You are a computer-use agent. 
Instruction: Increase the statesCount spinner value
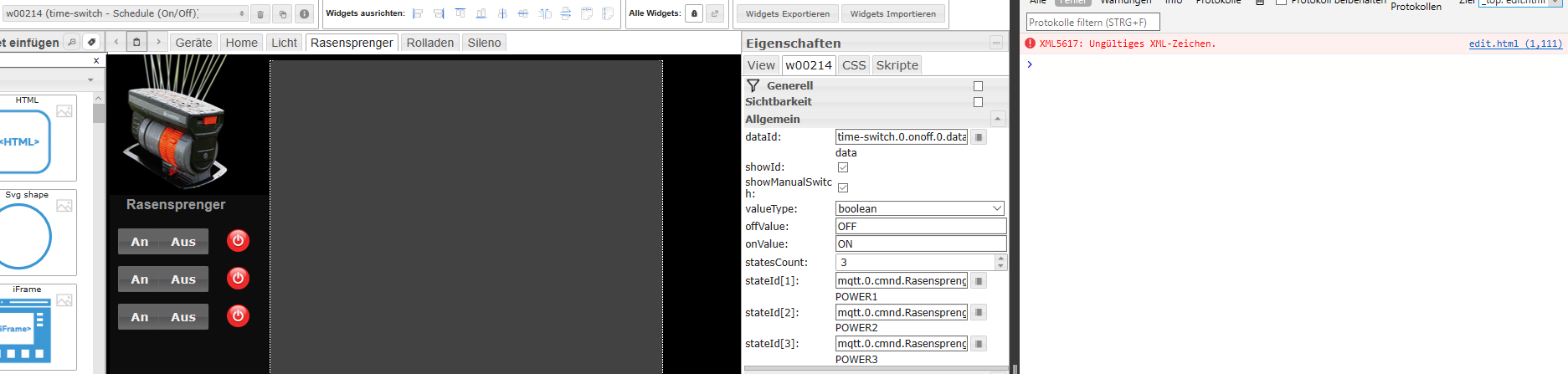(x=1000, y=259)
